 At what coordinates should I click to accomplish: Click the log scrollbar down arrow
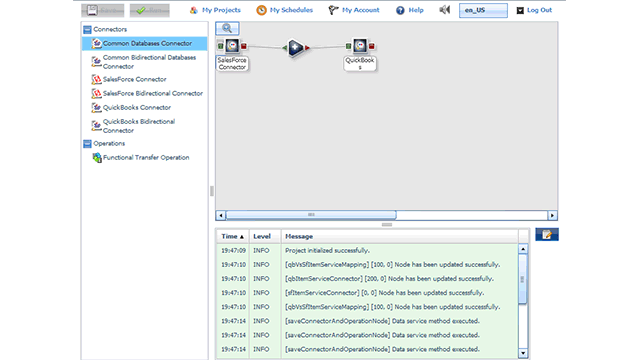tap(523, 353)
